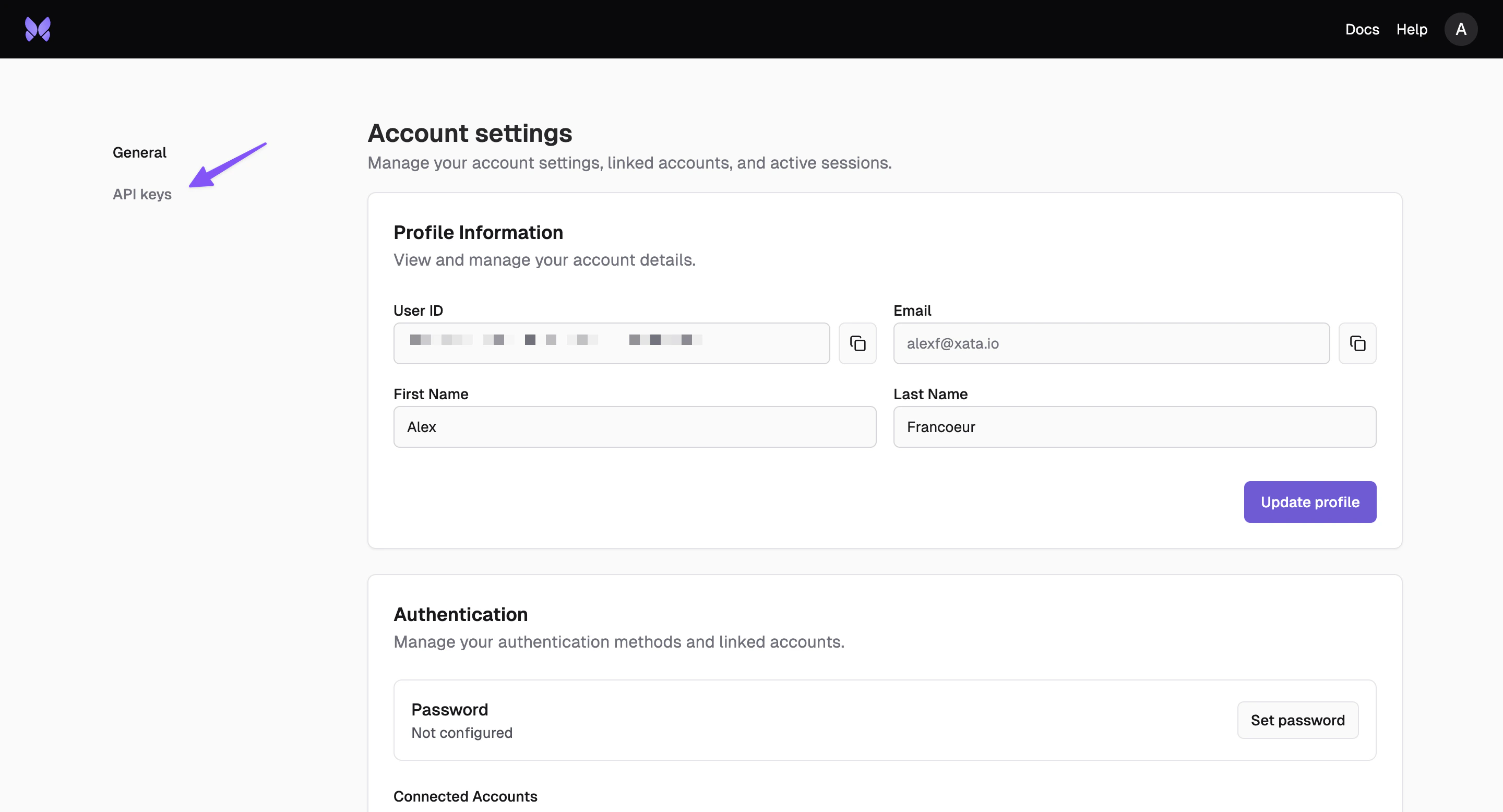Screen dimensions: 1503x812
Task: Copy the User ID using its copy icon
Action: [x=857, y=343]
